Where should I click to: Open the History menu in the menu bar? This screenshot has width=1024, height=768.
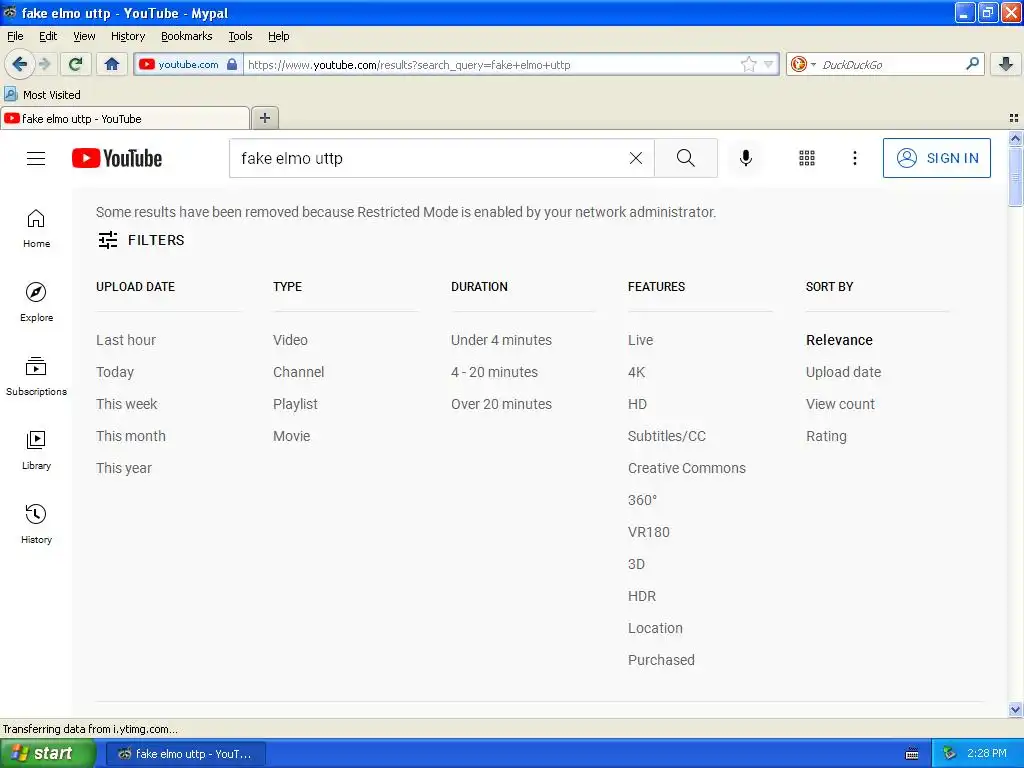click(x=127, y=36)
